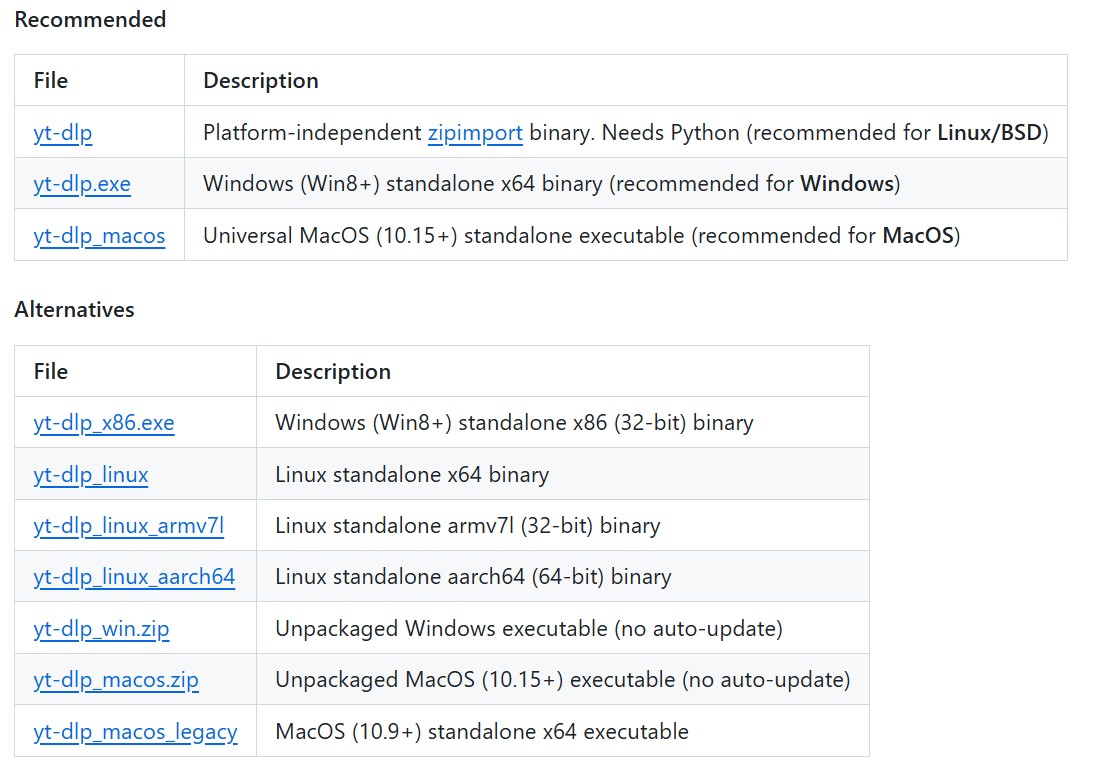Download the yt-dlp_win.zip archive
The width and height of the screenshot is (1112, 781).
(x=101, y=628)
